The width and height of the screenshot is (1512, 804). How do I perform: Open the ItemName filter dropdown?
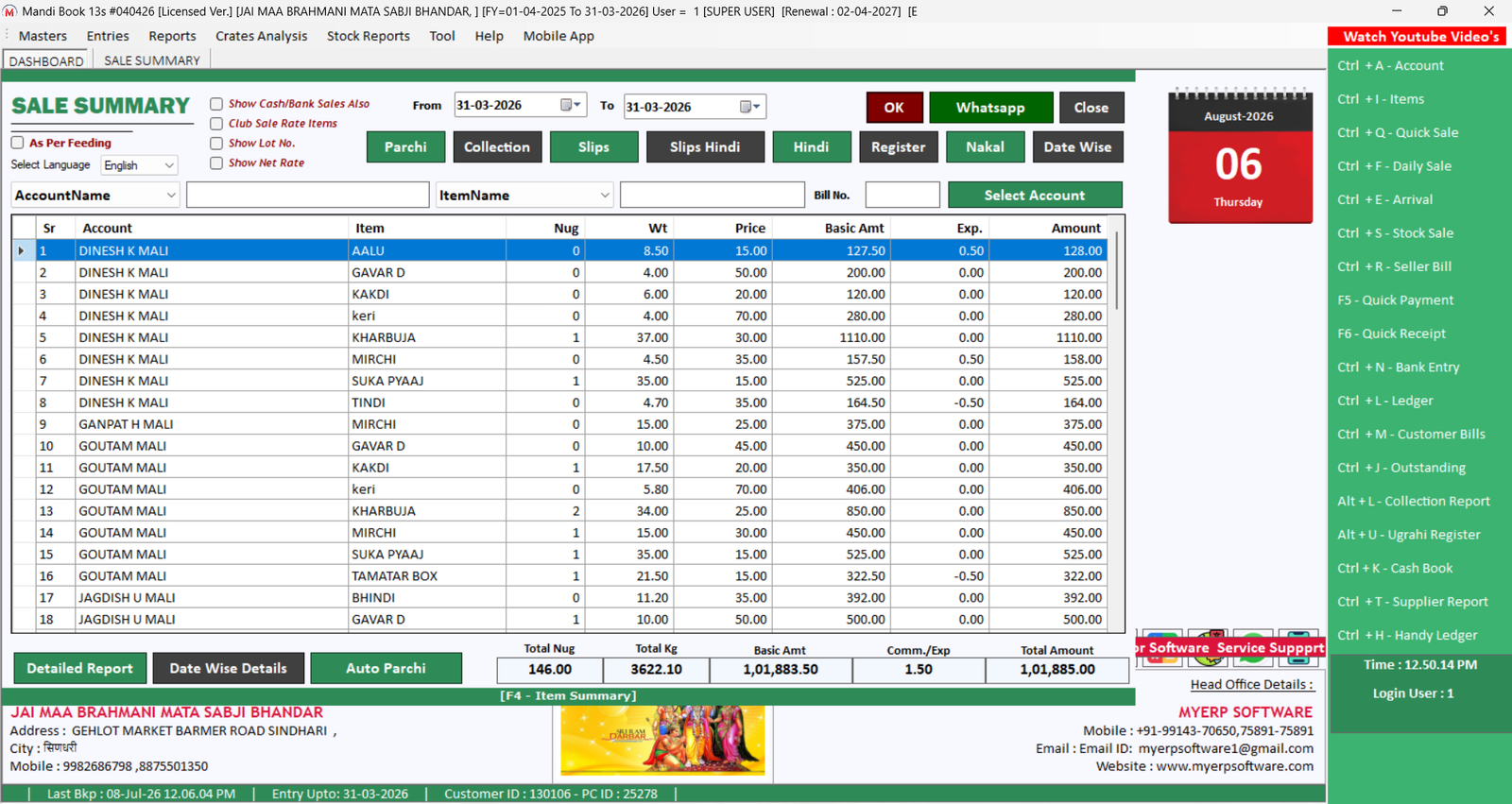[x=524, y=195]
